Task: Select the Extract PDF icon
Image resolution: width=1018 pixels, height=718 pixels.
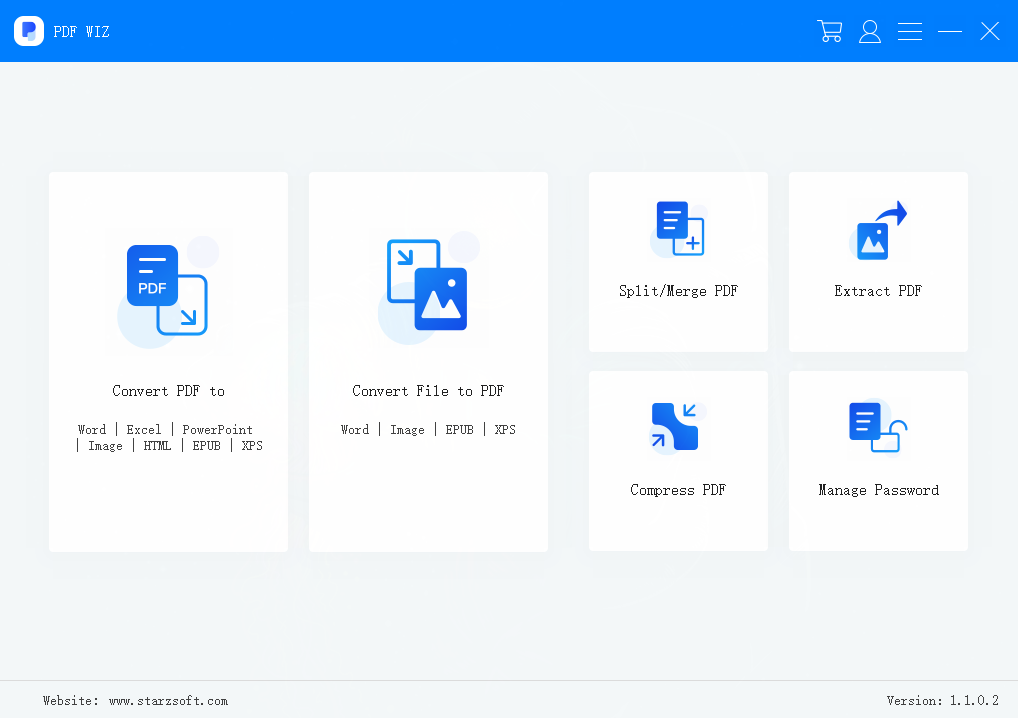Action: [x=878, y=230]
